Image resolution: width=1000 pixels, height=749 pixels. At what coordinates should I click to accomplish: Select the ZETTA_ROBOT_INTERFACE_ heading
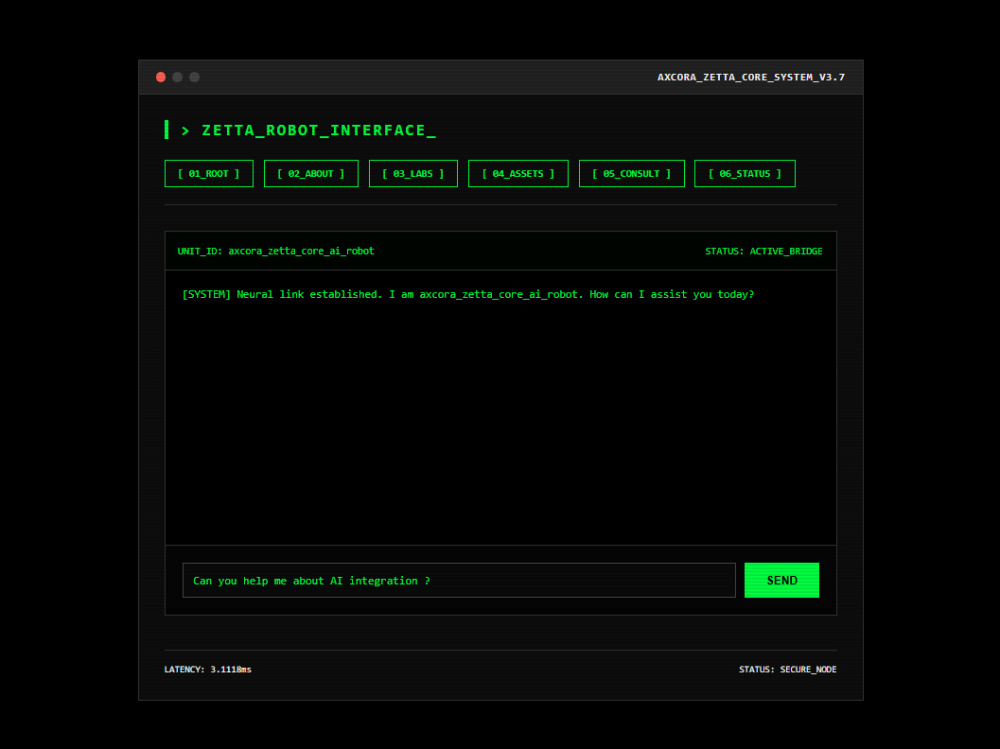tap(318, 130)
